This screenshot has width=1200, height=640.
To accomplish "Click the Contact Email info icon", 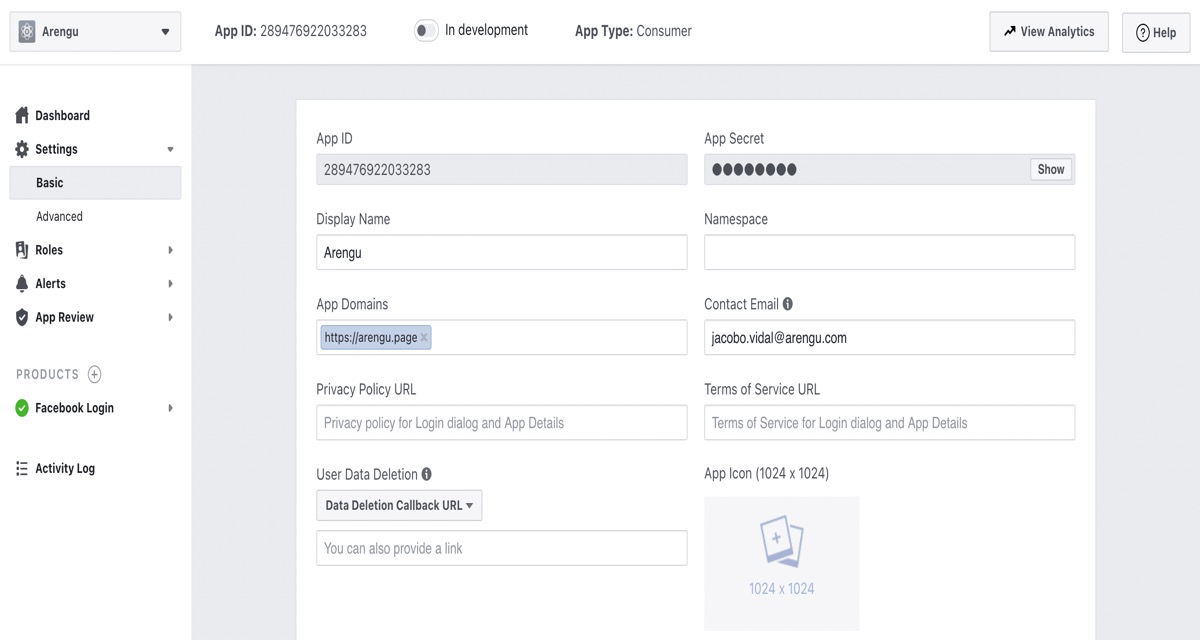I will click(x=788, y=304).
